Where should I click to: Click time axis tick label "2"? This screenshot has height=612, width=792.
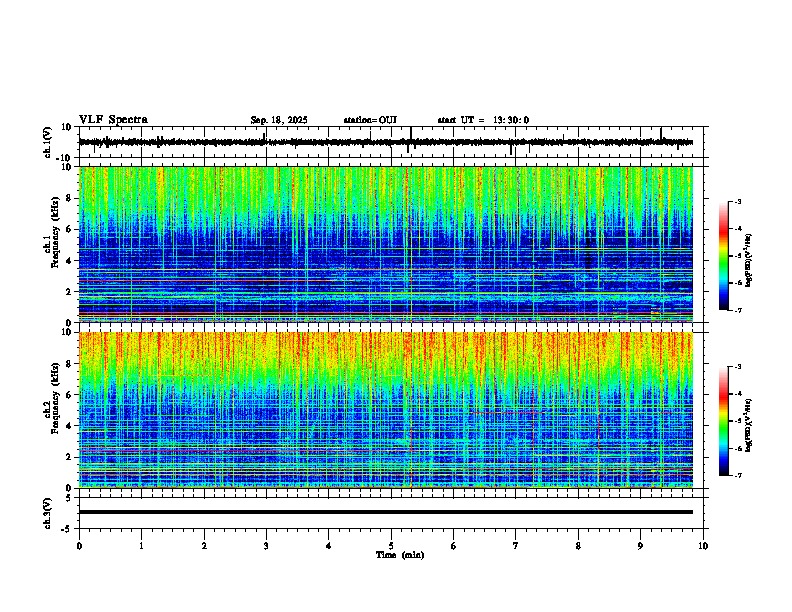(204, 546)
